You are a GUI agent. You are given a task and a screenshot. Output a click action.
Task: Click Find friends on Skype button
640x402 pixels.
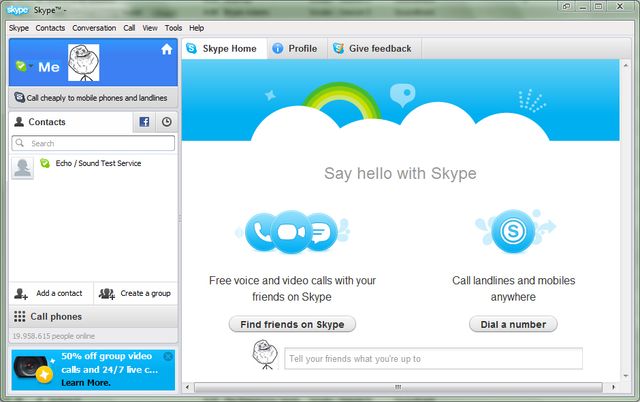[x=292, y=324]
